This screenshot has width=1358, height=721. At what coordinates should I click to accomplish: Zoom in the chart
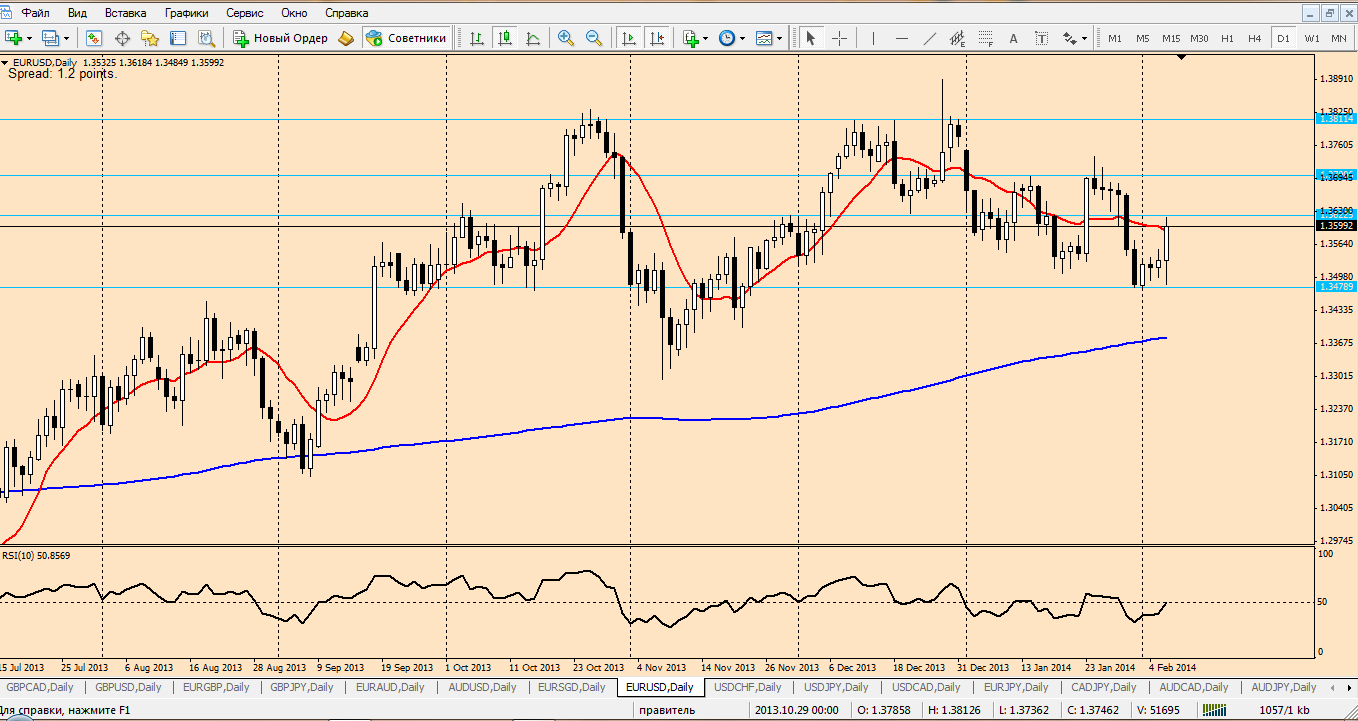coord(566,38)
